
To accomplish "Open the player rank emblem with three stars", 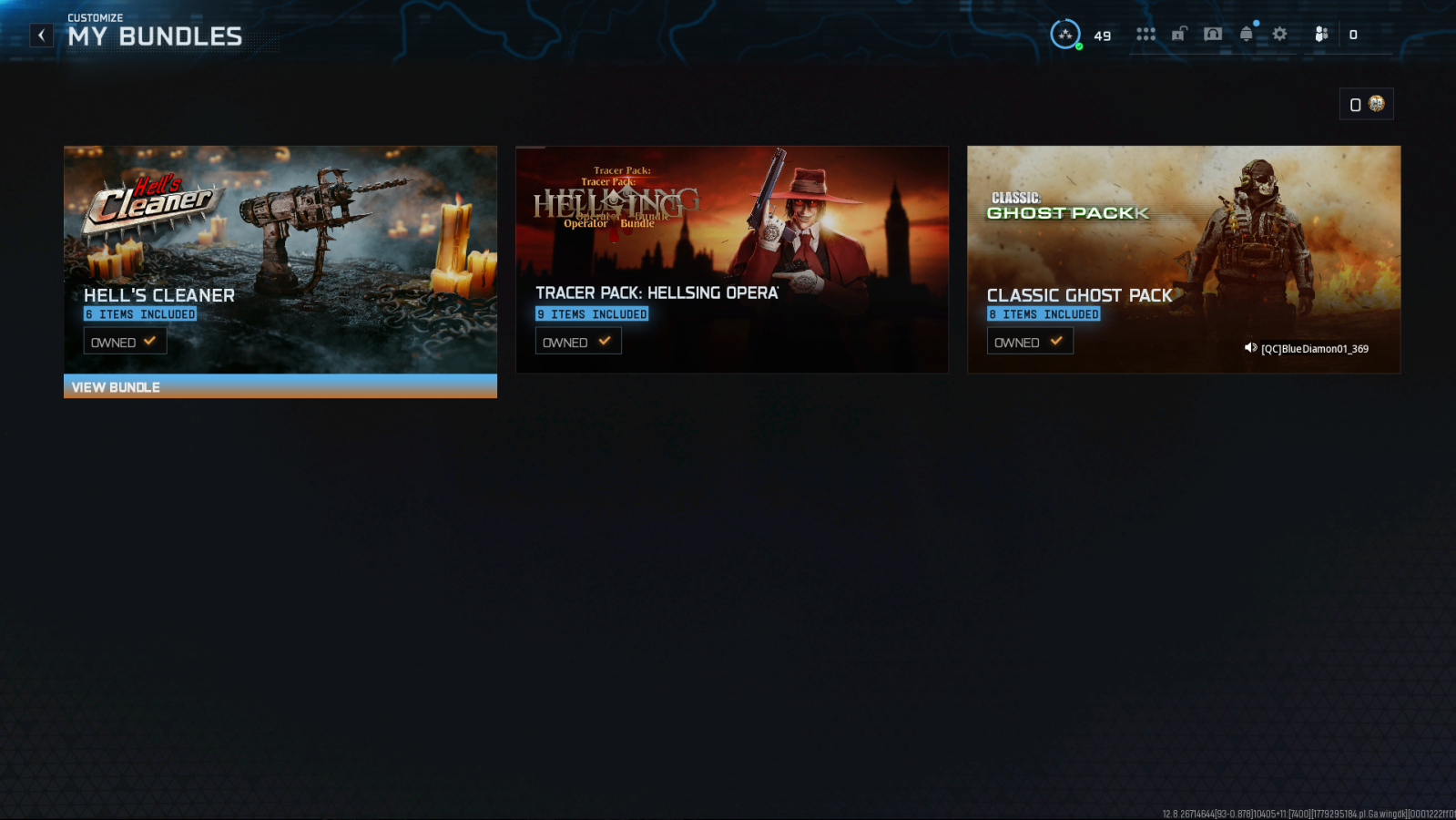I will (x=1065, y=35).
